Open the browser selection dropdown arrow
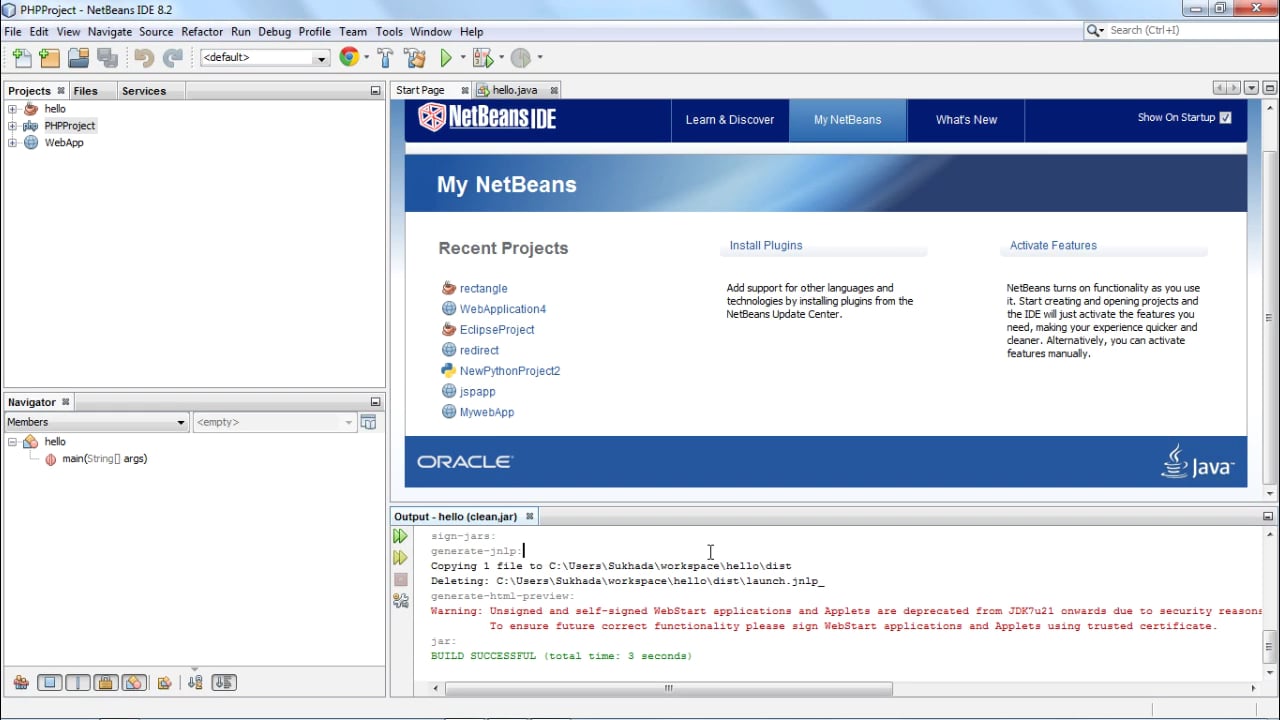The image size is (1280, 720). pos(366,58)
